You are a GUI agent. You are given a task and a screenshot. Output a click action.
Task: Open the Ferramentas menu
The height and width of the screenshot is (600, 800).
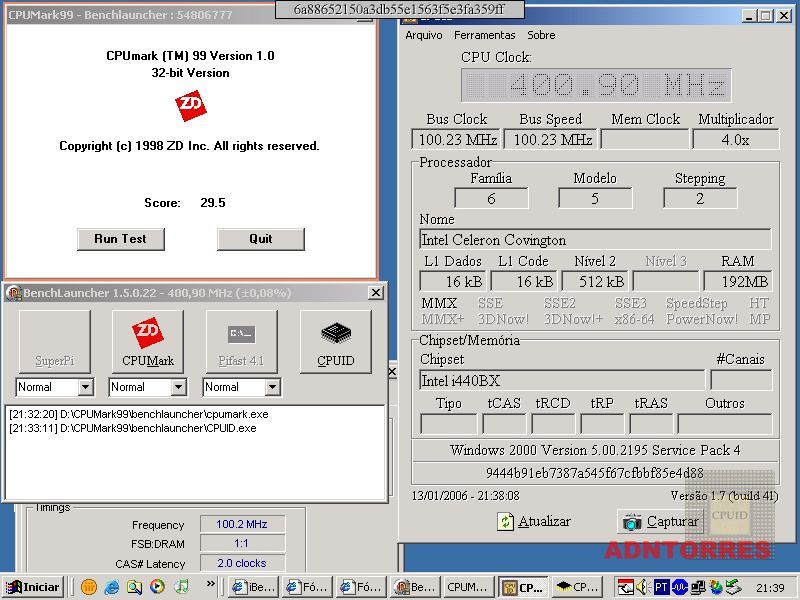[x=485, y=35]
